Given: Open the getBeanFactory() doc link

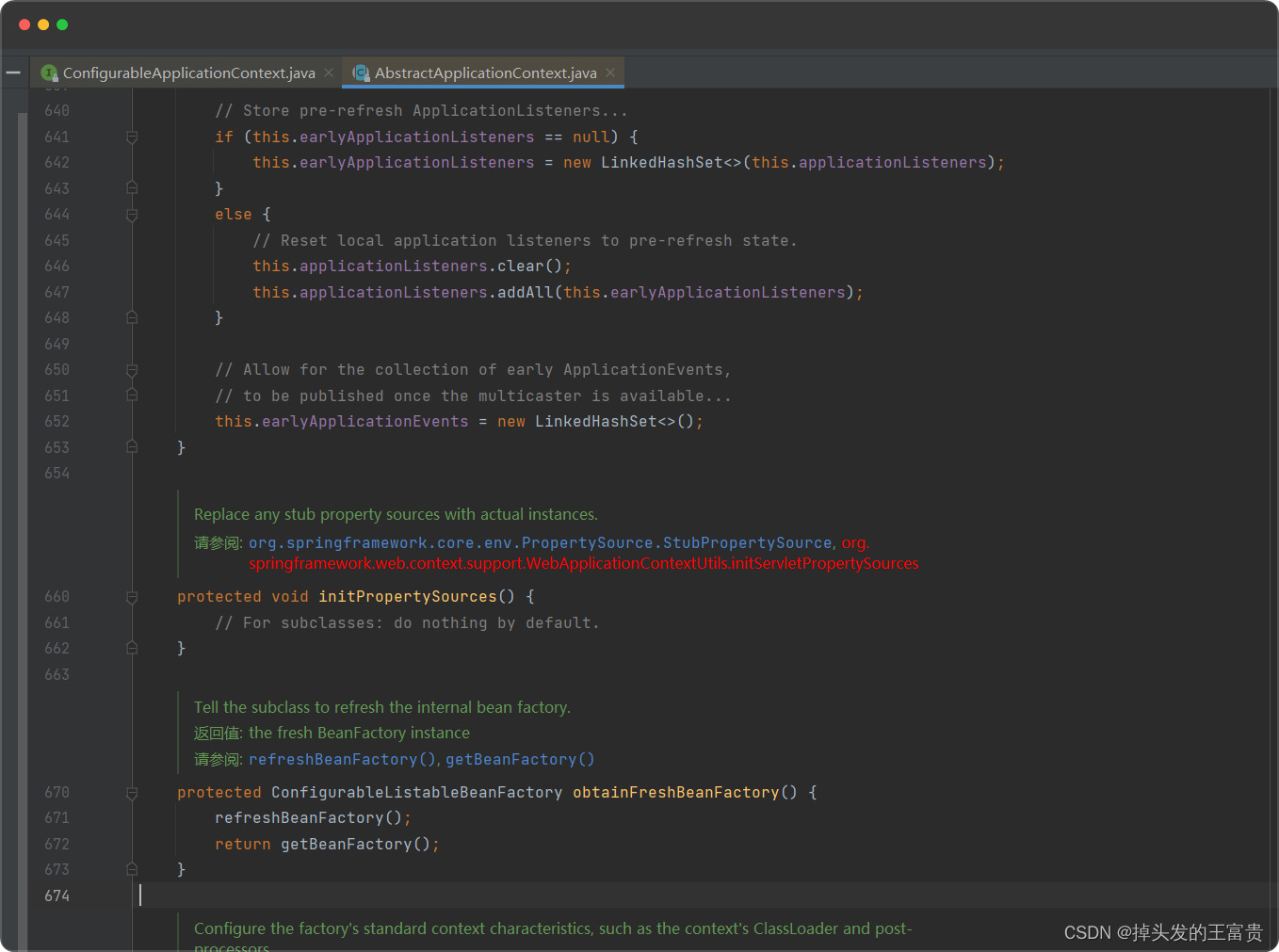Looking at the screenshot, I should pos(520,759).
